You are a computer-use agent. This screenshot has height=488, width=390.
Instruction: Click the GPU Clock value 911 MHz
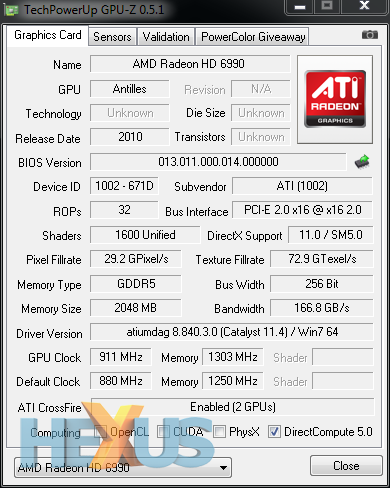[121, 357]
